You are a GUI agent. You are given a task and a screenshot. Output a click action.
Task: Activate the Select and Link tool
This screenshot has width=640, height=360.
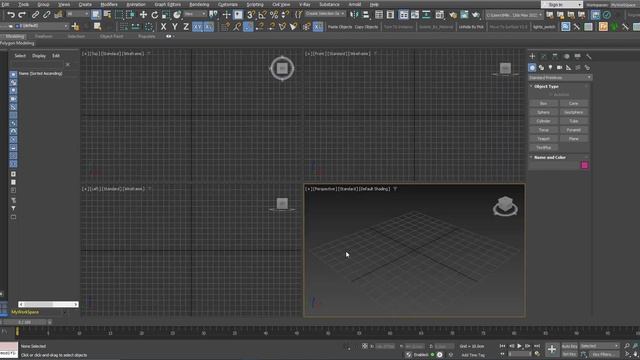(36, 15)
